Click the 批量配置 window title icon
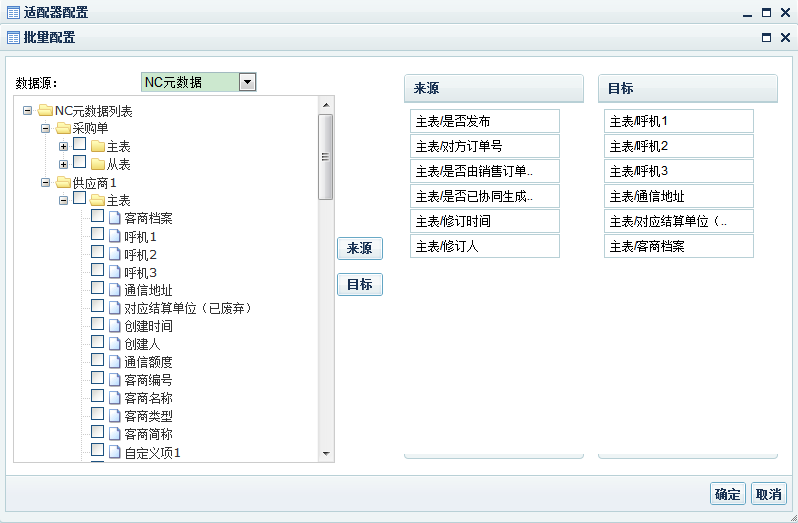Image resolution: width=798 pixels, height=523 pixels. (x=13, y=38)
